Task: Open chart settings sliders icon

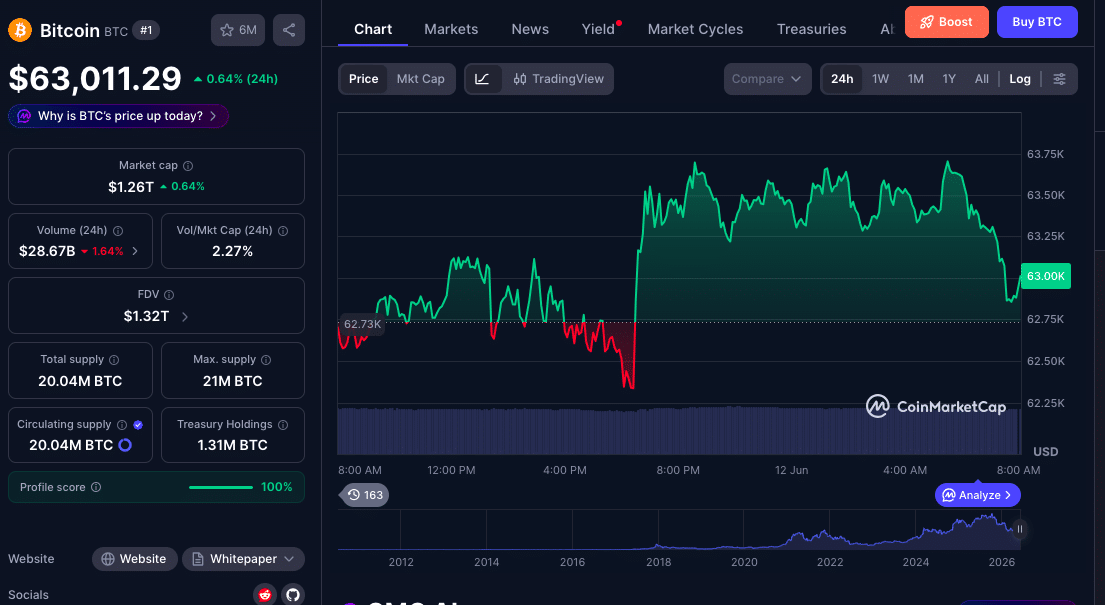Action: (x=1059, y=79)
